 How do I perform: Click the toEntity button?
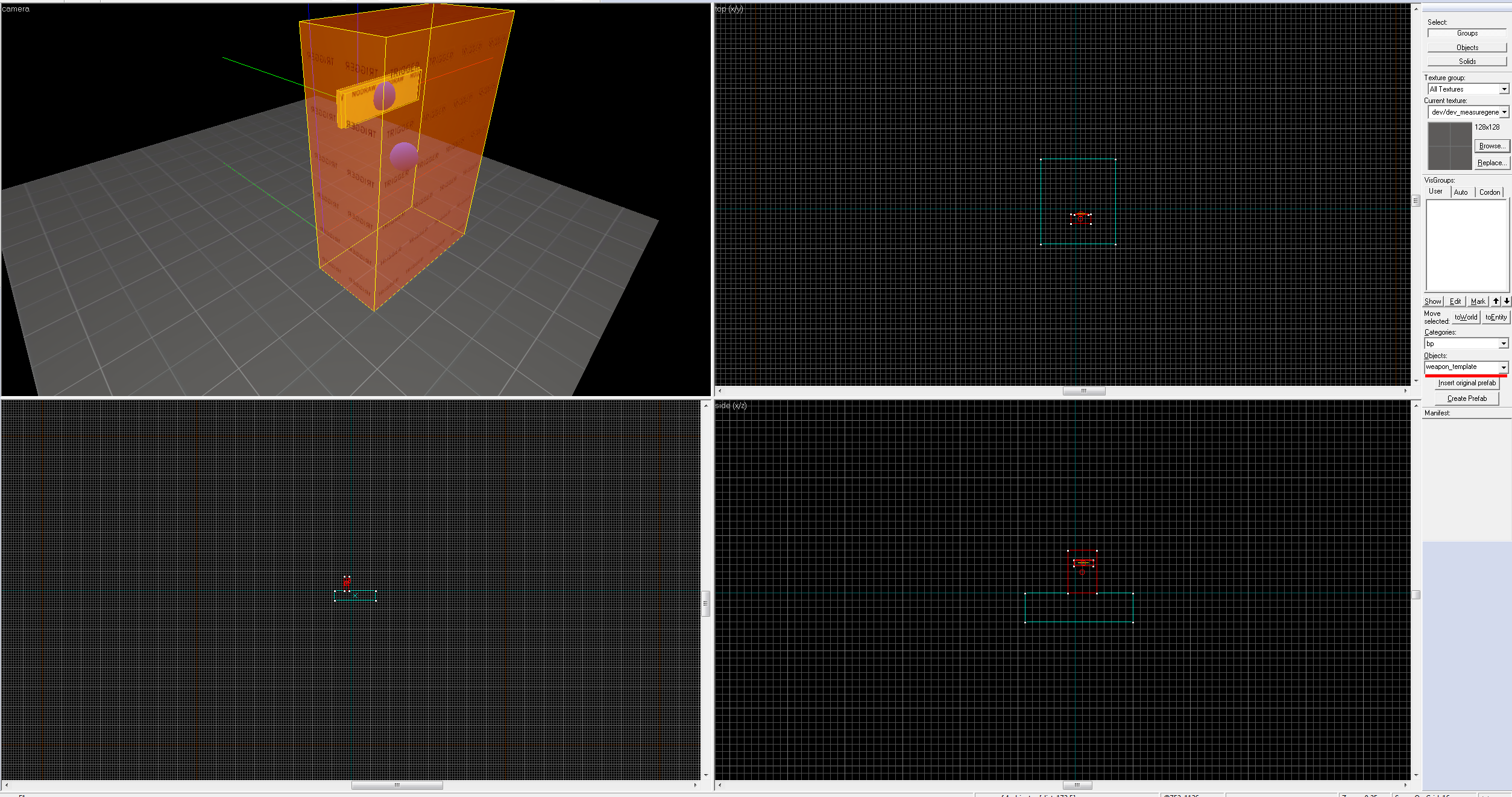pos(1495,317)
